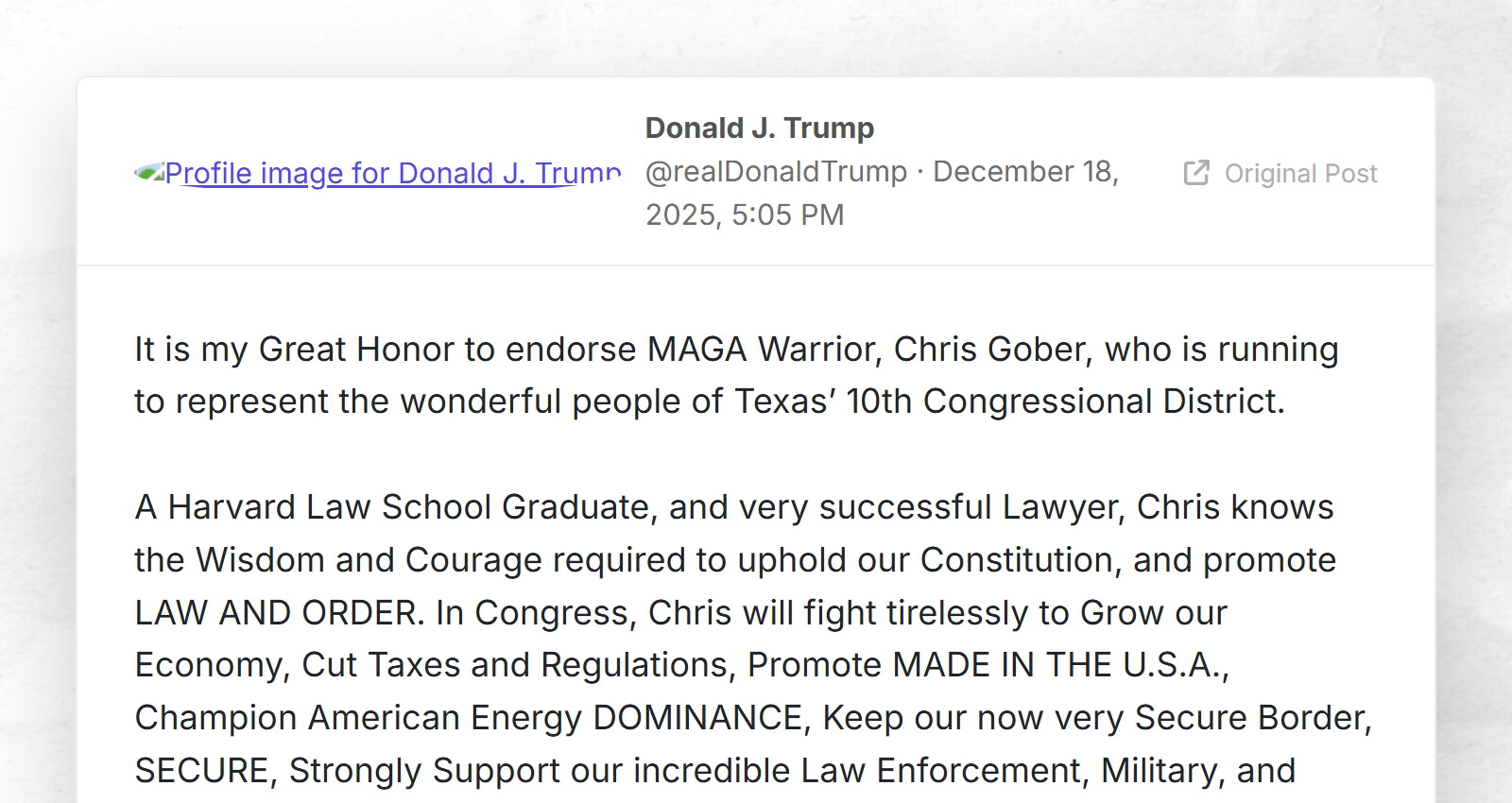1512x803 pixels.
Task: Click the word 'DOMINANCE' in the post
Action: point(697,718)
